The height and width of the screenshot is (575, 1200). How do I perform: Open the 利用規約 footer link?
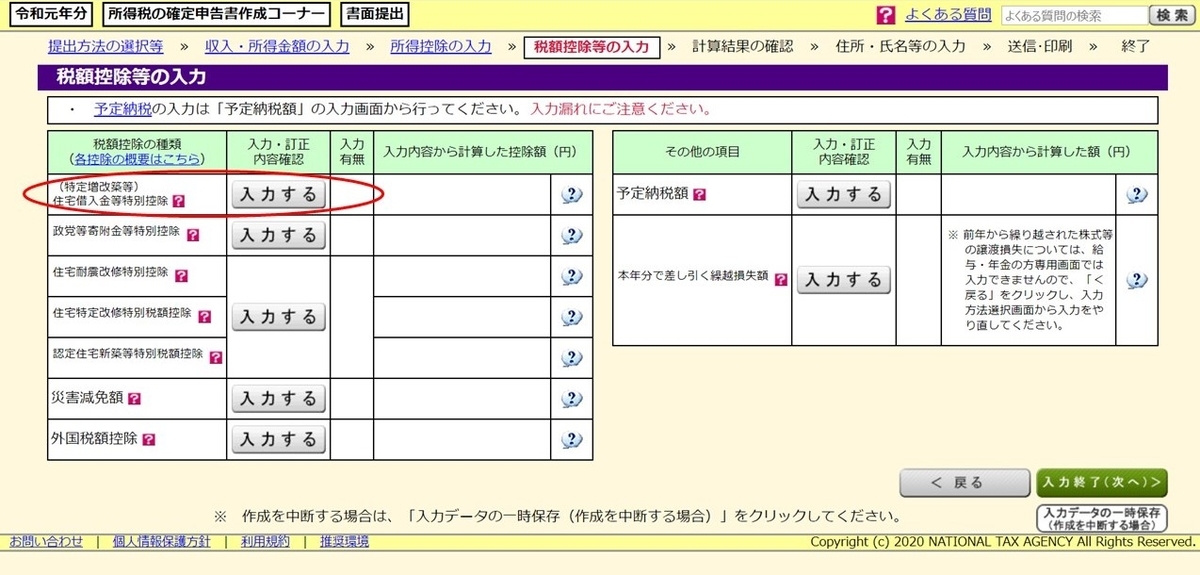point(265,541)
